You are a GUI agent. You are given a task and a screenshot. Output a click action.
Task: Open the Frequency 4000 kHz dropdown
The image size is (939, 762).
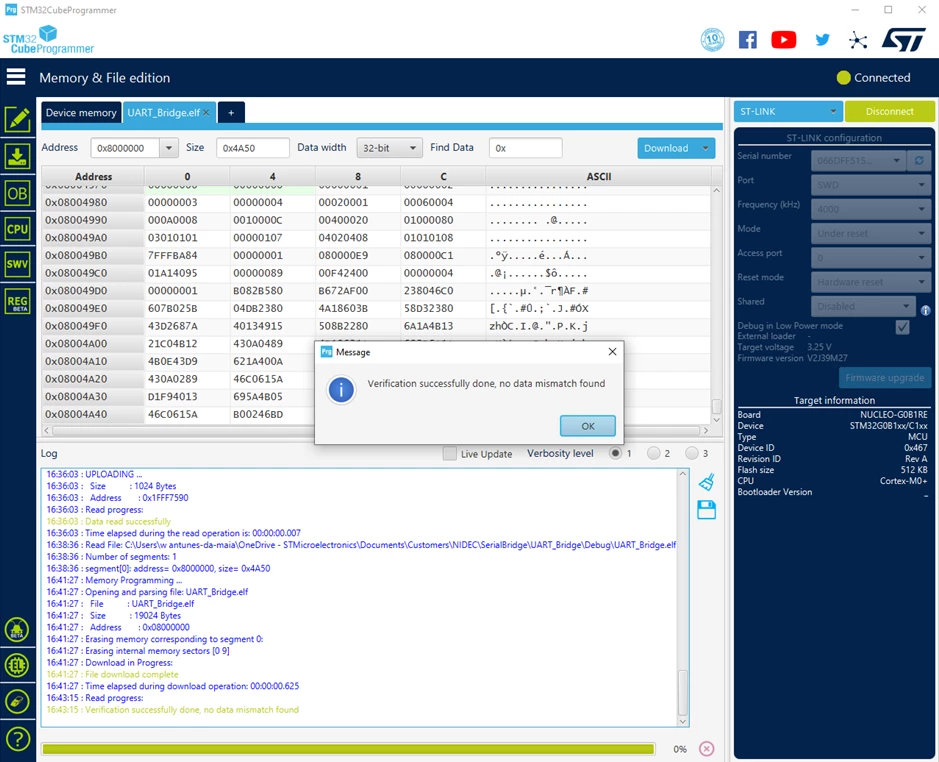click(x=871, y=209)
